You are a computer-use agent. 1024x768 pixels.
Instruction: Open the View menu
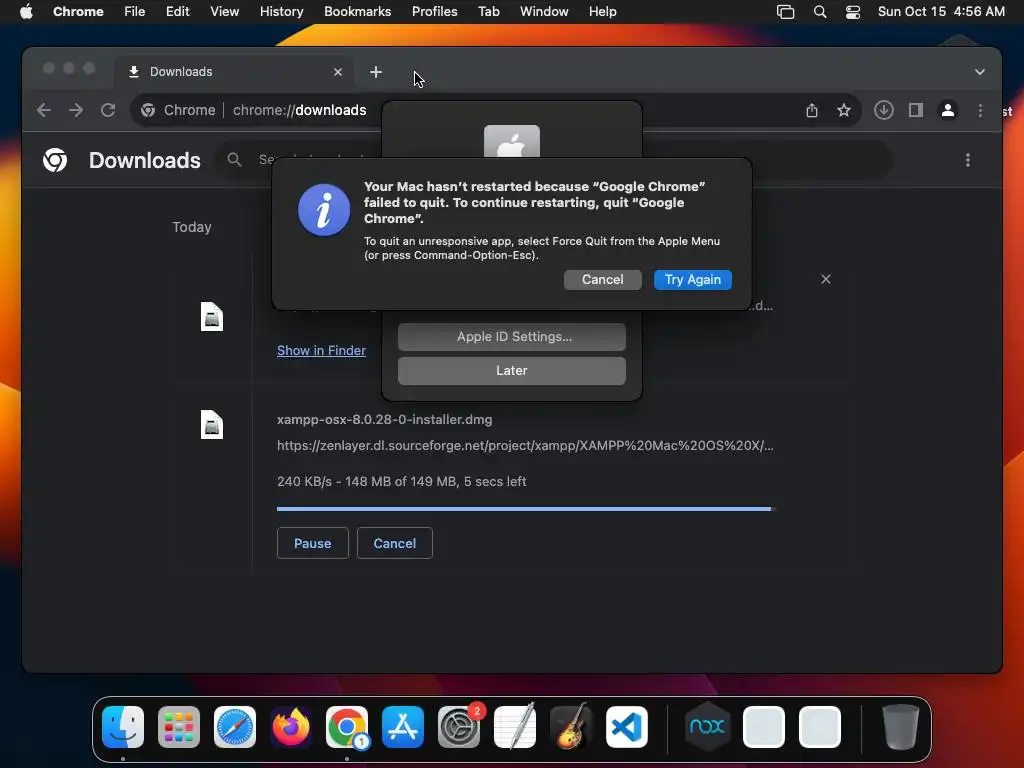(x=224, y=12)
